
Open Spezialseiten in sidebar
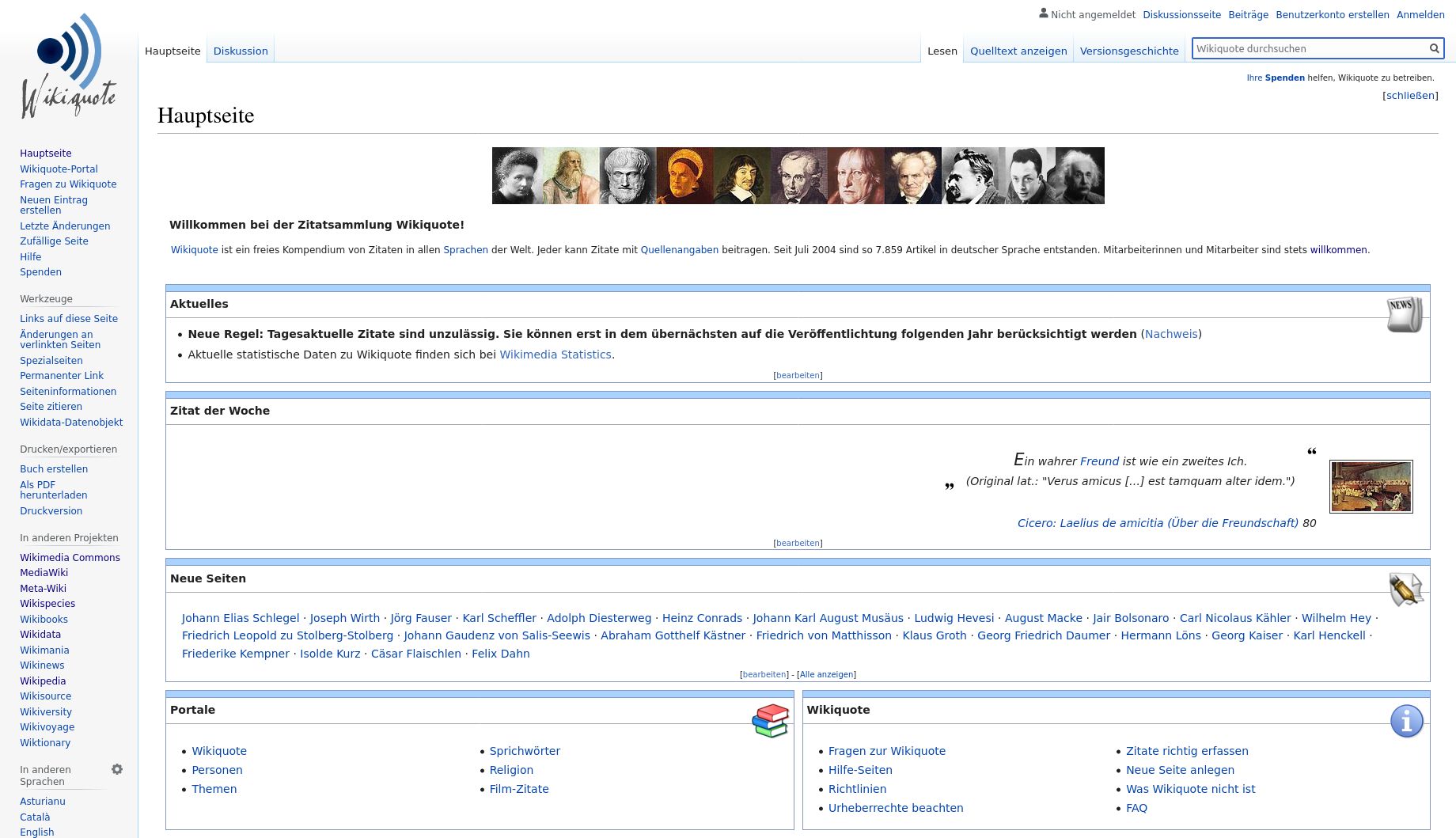[x=51, y=360]
